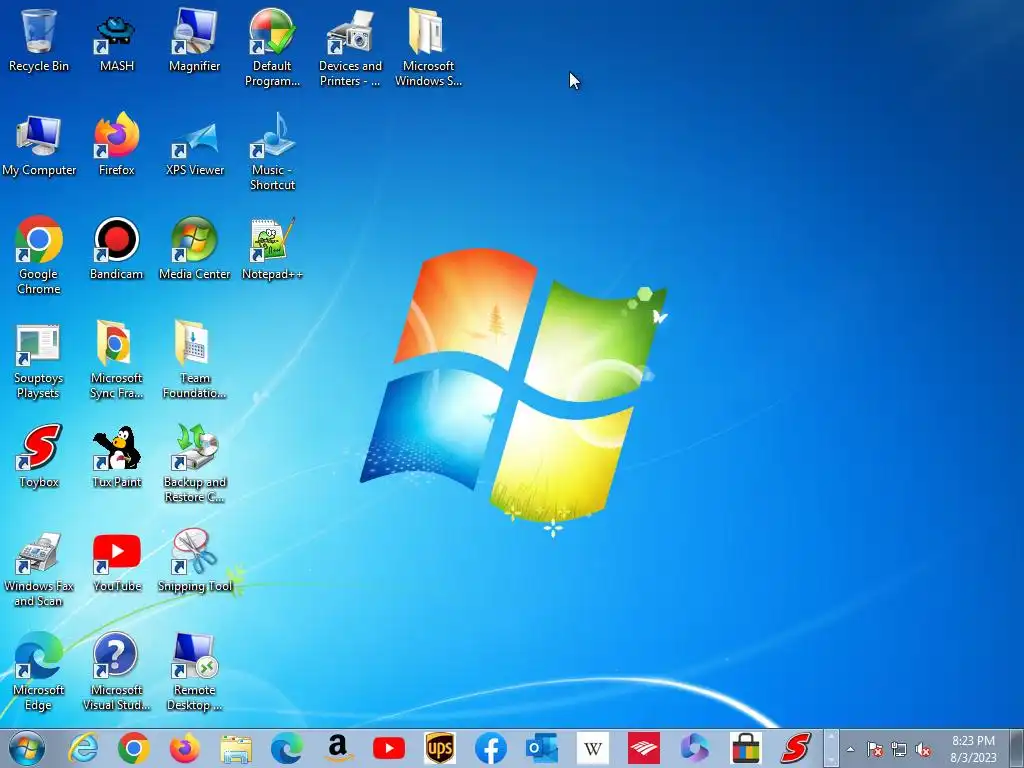Viewport: 1024px width, 768px height.
Task: Select the Remote Desktop shortcut
Action: [x=195, y=671]
